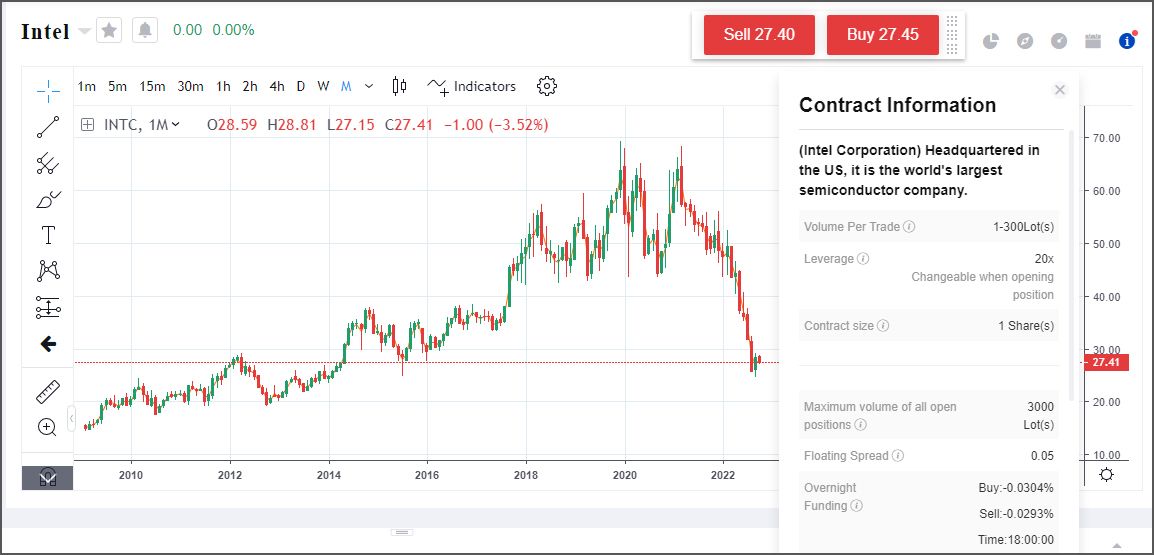This screenshot has height=555, width=1154.
Task: Select the ruler measure tool
Action: pos(48,391)
